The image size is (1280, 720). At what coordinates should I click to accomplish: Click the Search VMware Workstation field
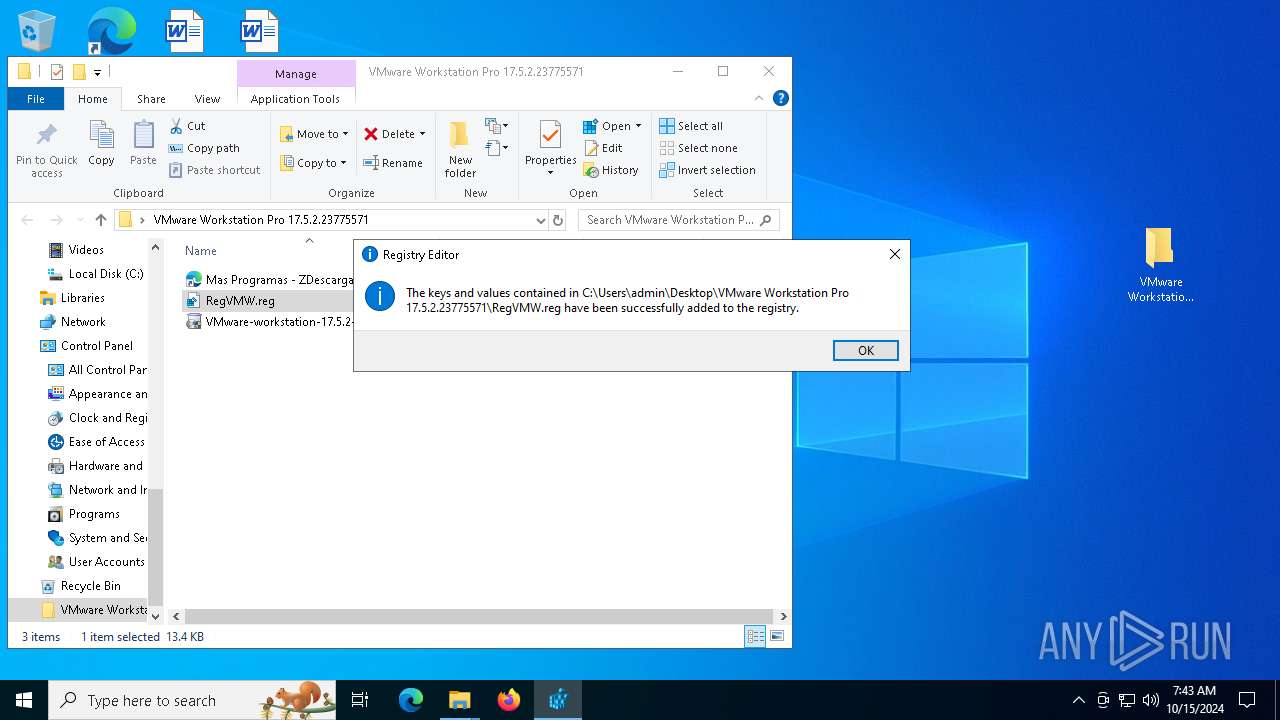[678, 220]
